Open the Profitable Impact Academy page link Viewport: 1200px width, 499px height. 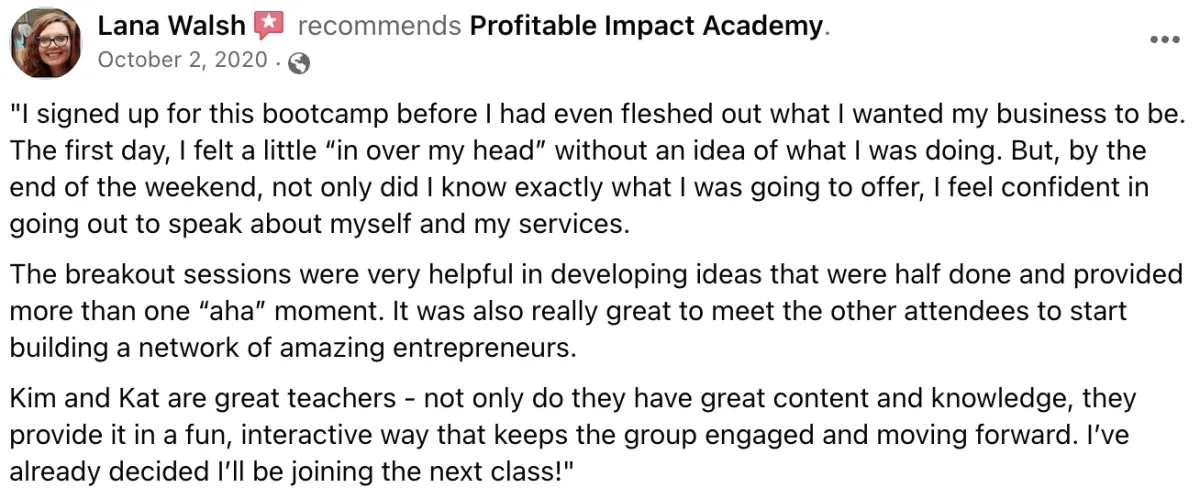(x=646, y=26)
